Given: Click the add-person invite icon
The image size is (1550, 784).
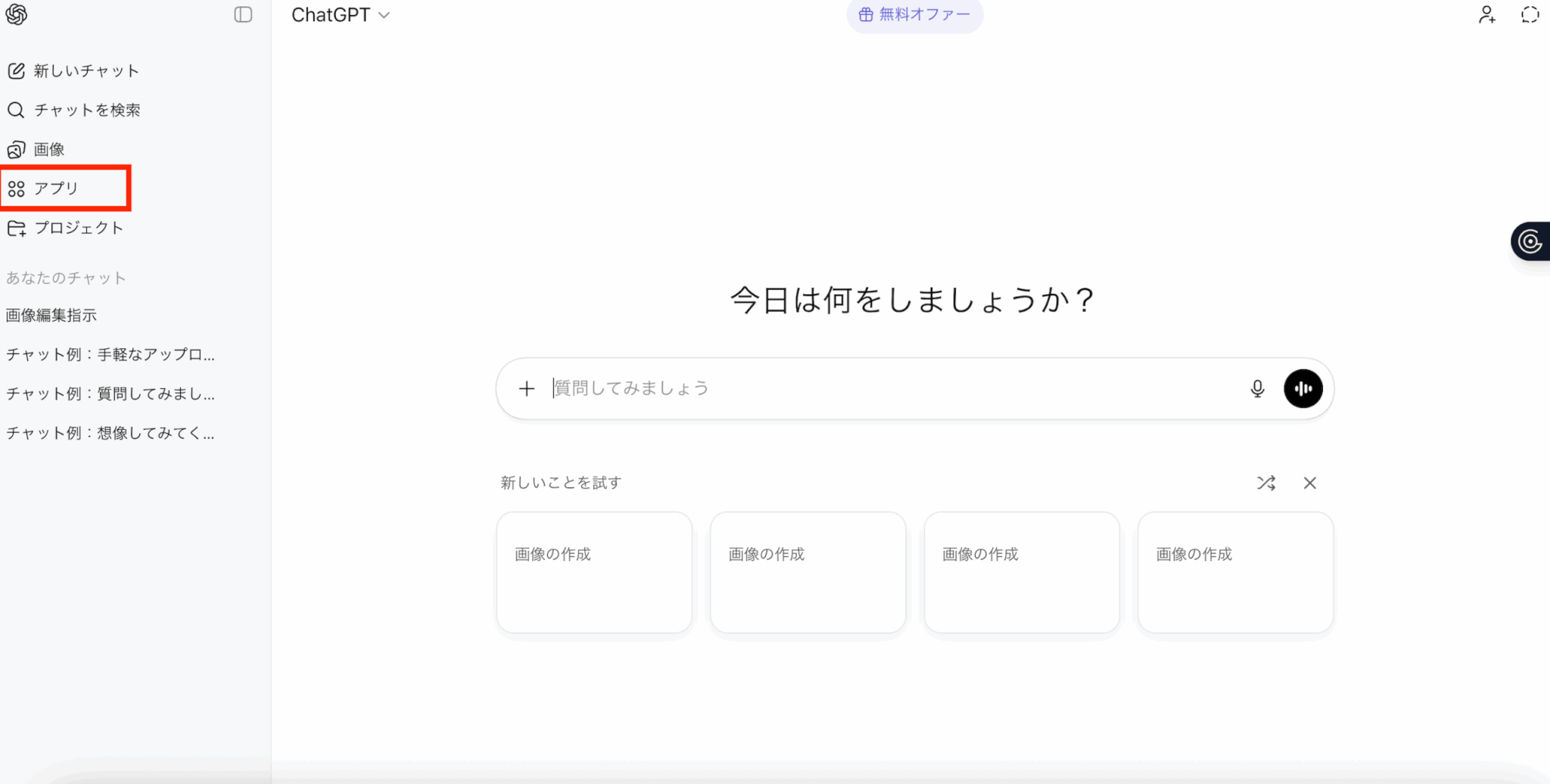Looking at the screenshot, I should click(1486, 15).
